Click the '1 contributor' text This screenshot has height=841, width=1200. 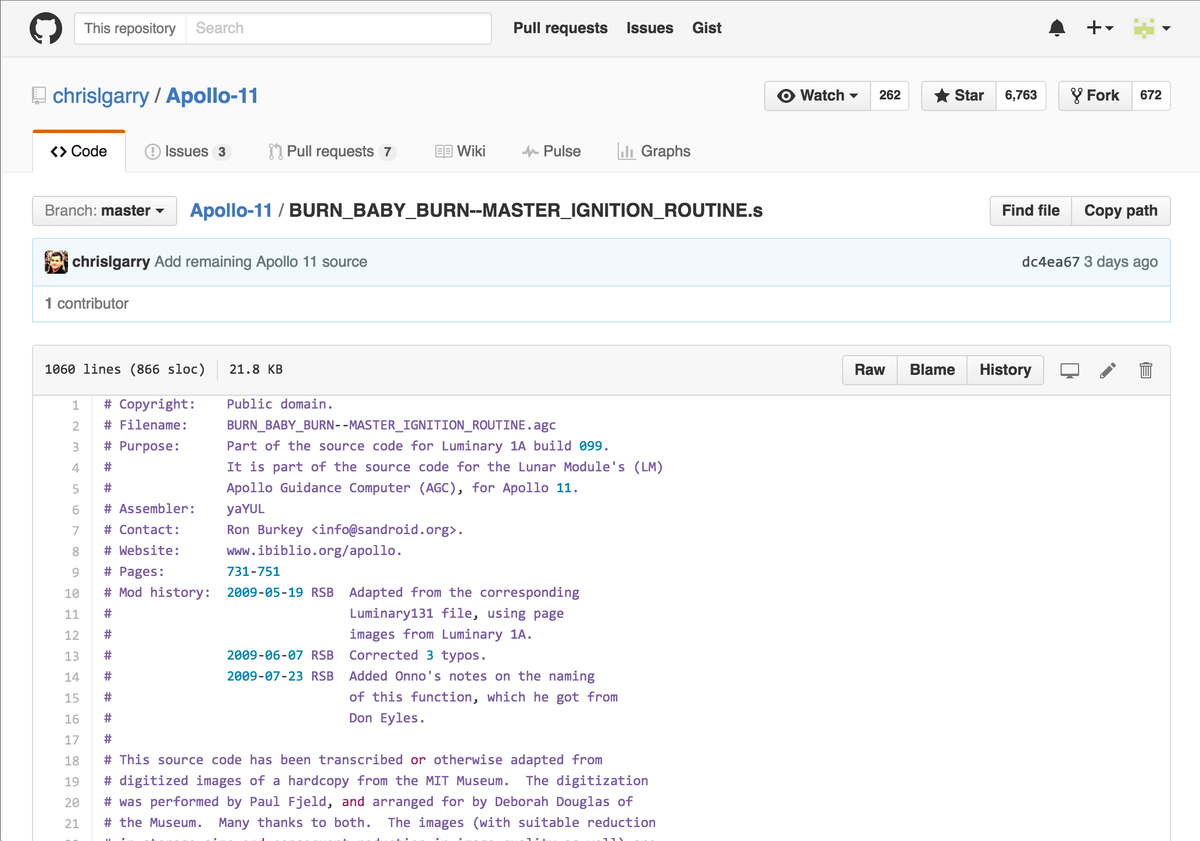tap(87, 303)
